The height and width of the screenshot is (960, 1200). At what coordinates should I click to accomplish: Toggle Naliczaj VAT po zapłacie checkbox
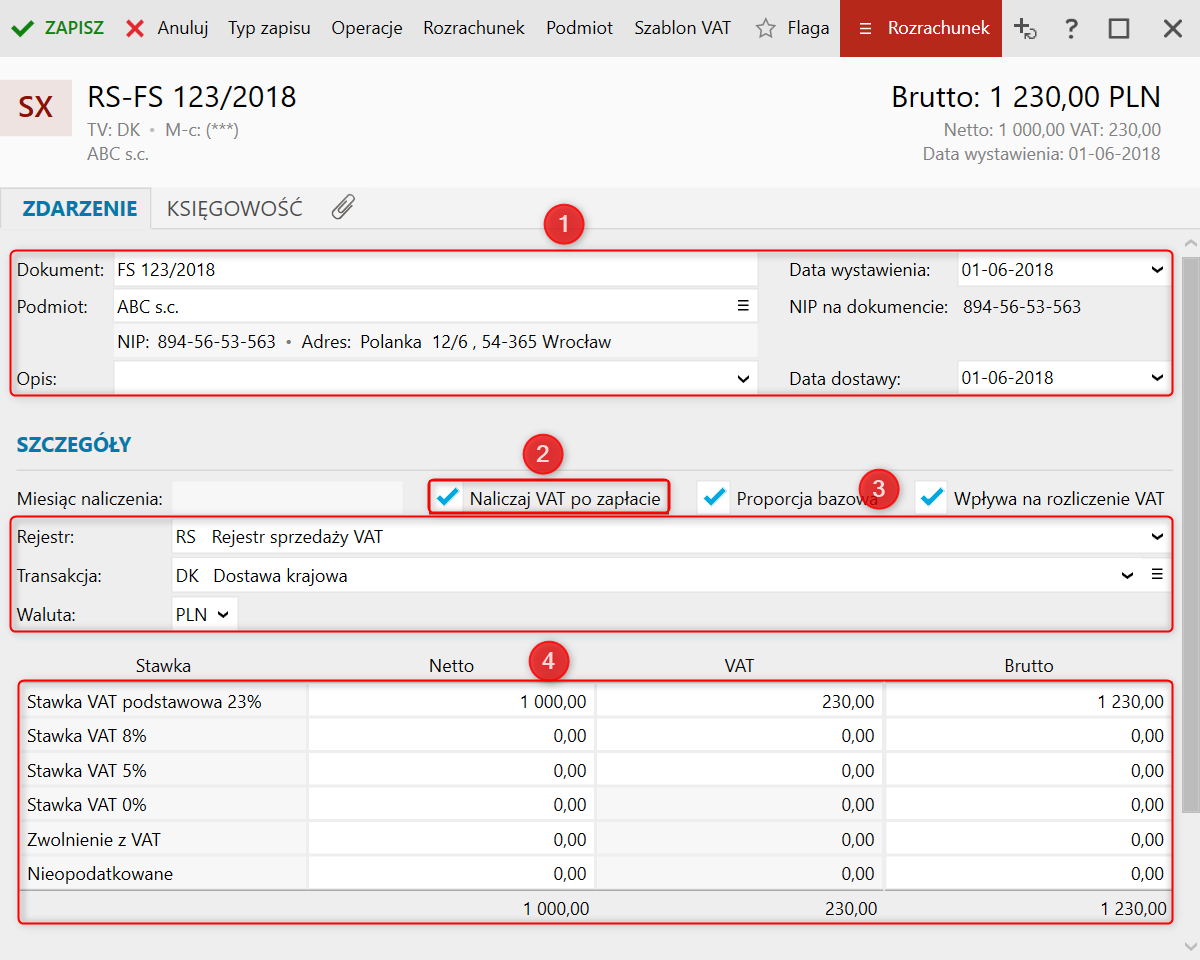[449, 497]
